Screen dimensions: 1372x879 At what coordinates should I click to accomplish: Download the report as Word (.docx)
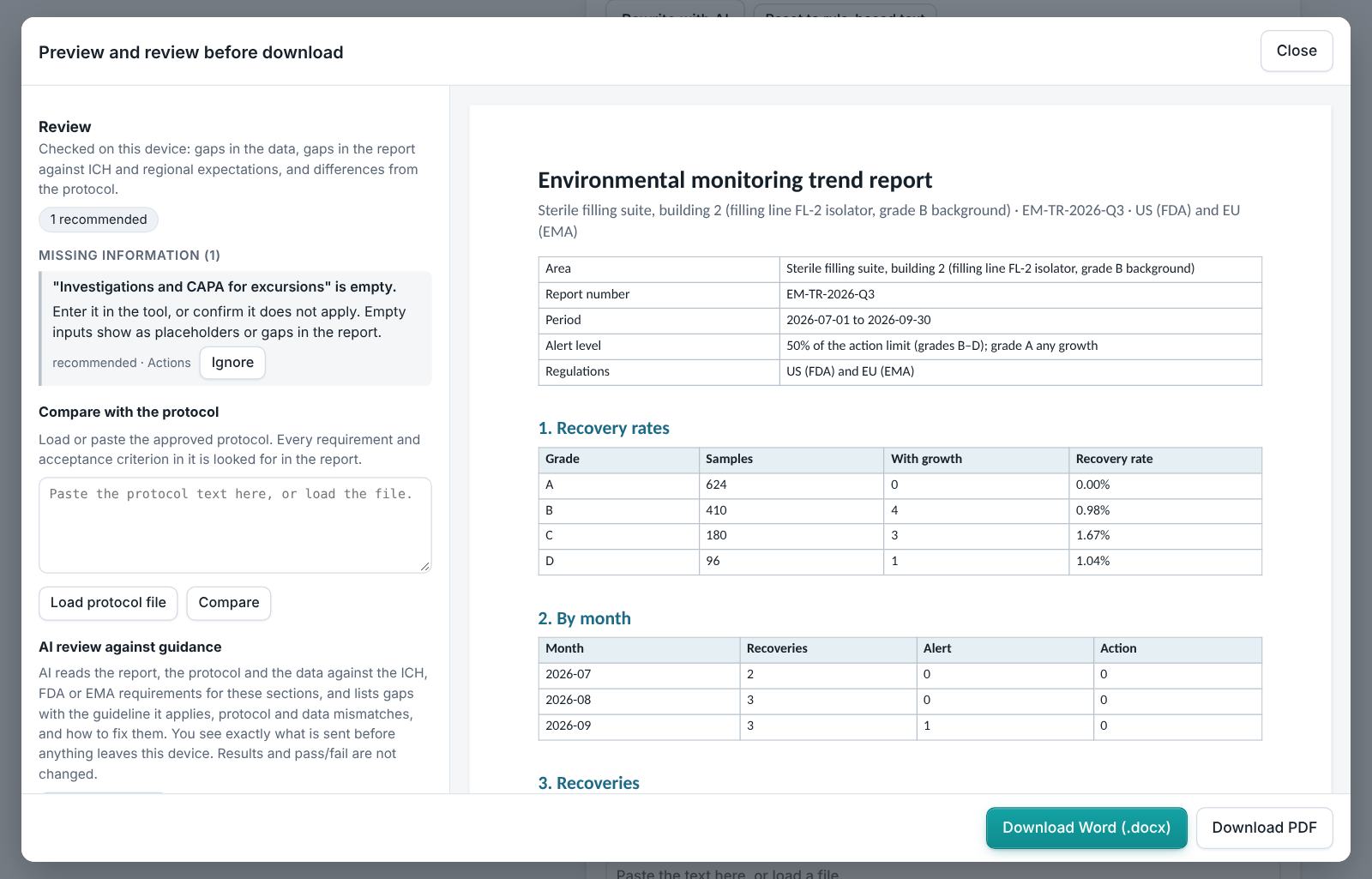point(1086,828)
